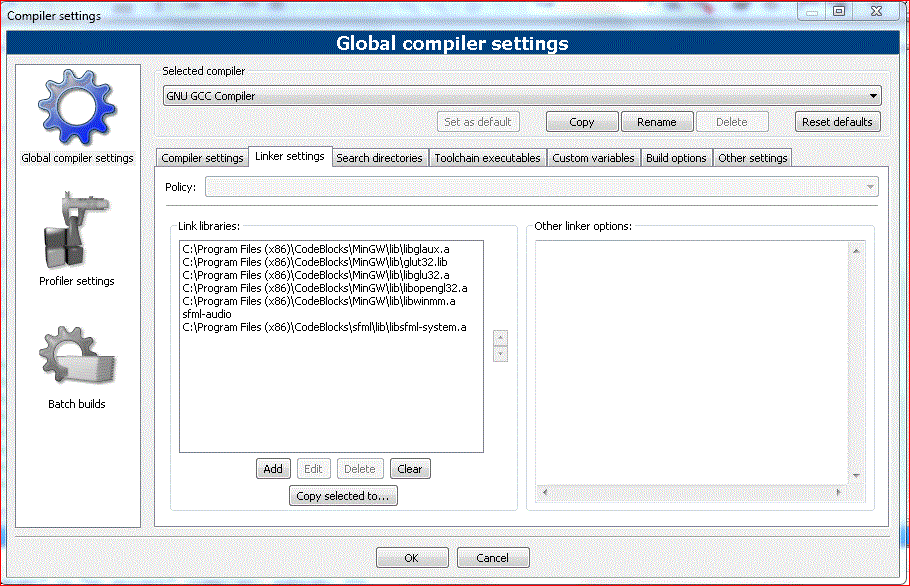This screenshot has width=910, height=586.
Task: Click inside Other linker options text area
Action: (692, 363)
